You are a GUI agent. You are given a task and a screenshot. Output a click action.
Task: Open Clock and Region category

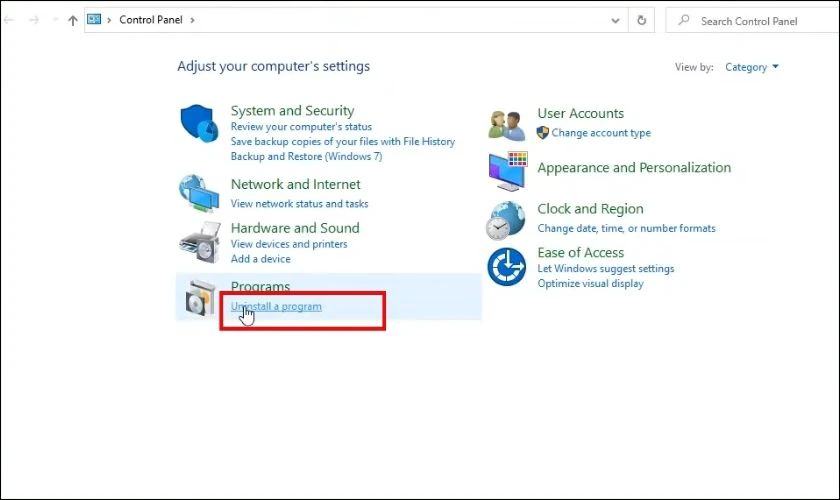[590, 209]
